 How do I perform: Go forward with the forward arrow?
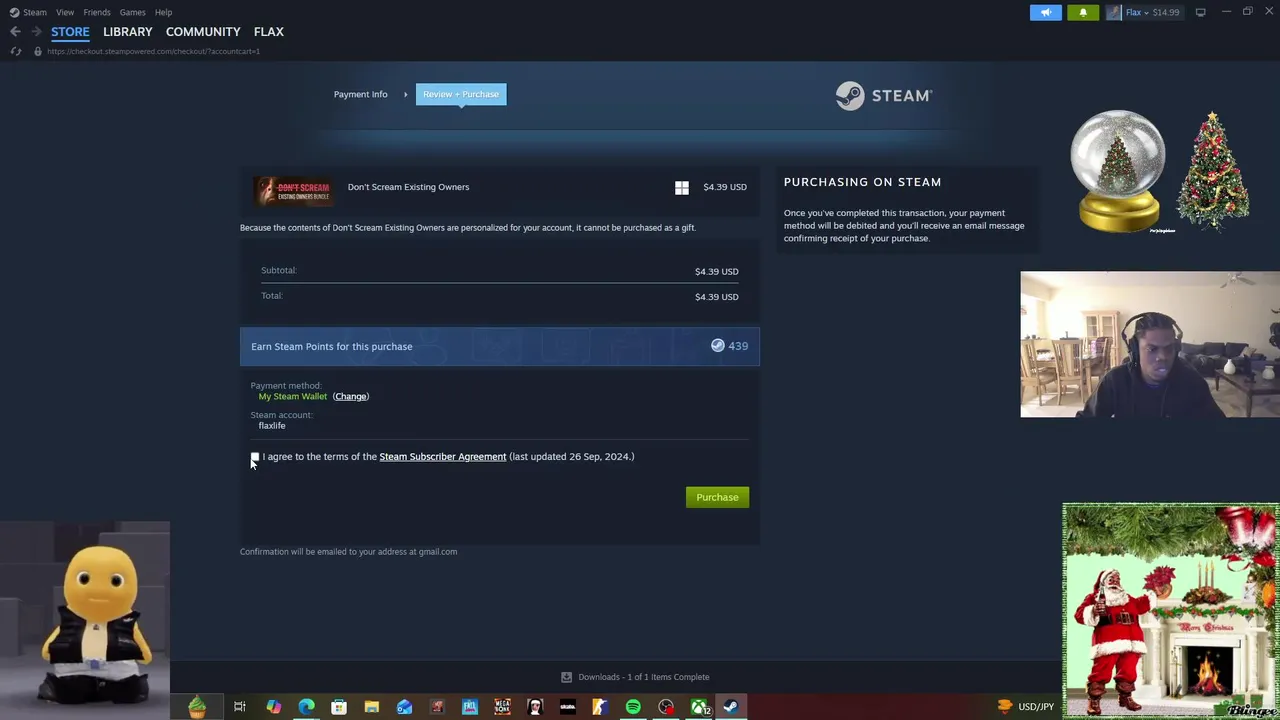point(36,32)
